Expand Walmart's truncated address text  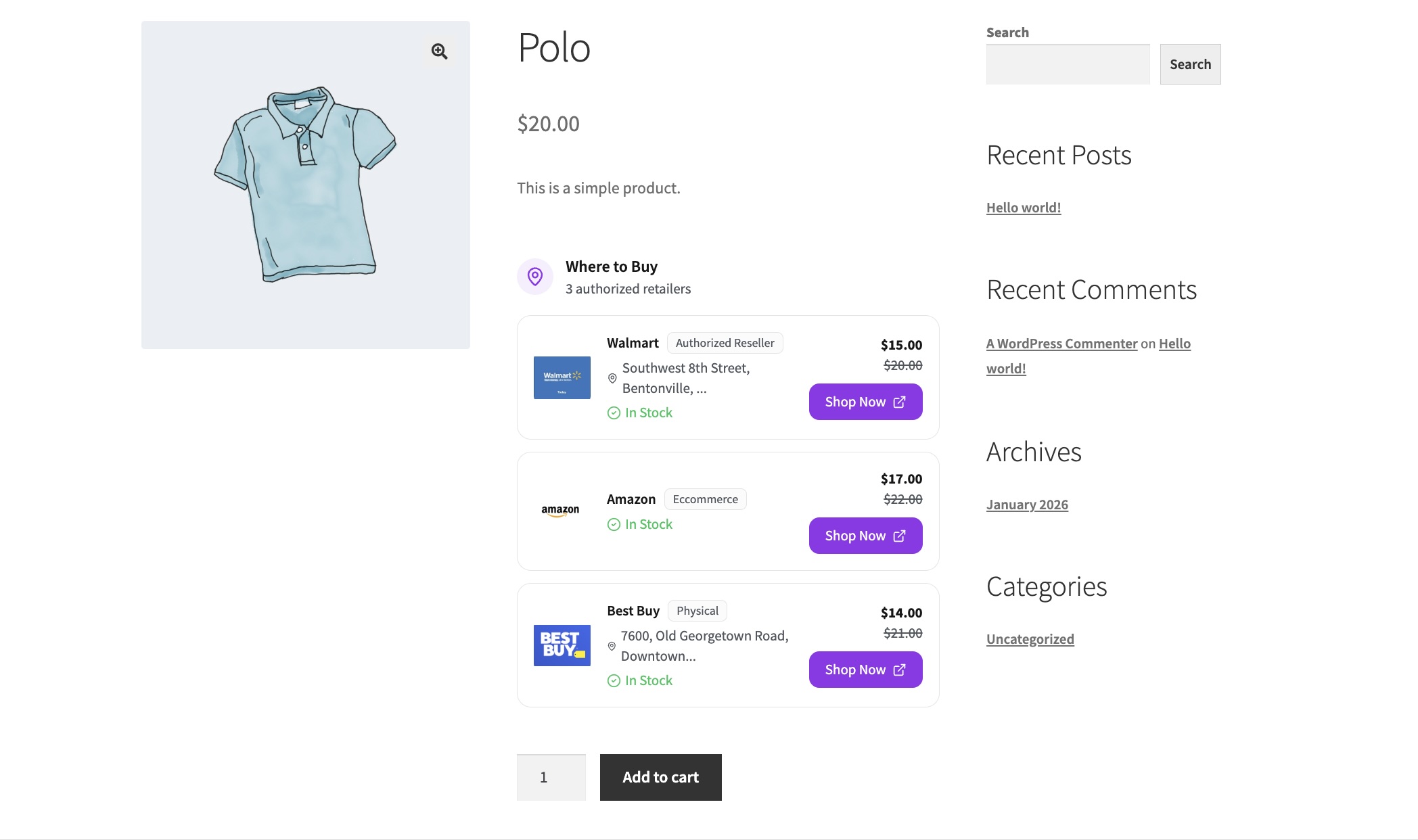pos(685,379)
